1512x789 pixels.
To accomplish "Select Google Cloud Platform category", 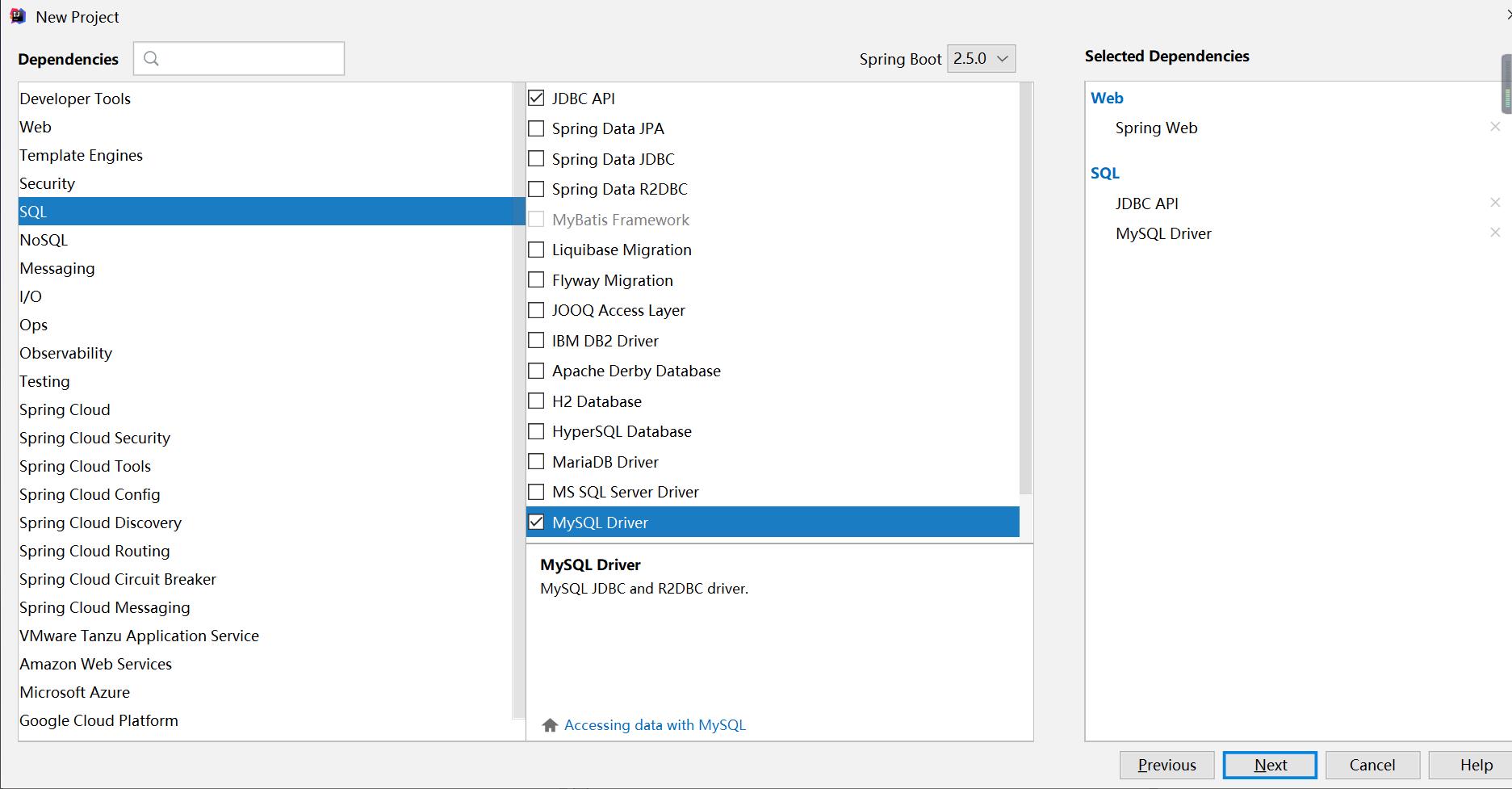I will (266, 720).
